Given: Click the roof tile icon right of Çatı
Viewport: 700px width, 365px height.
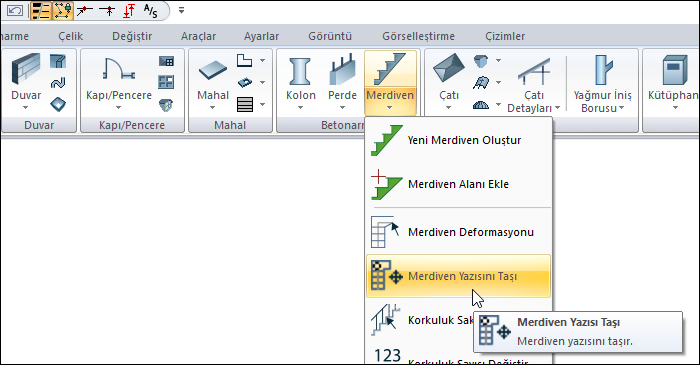Looking at the screenshot, I should click(x=481, y=83).
